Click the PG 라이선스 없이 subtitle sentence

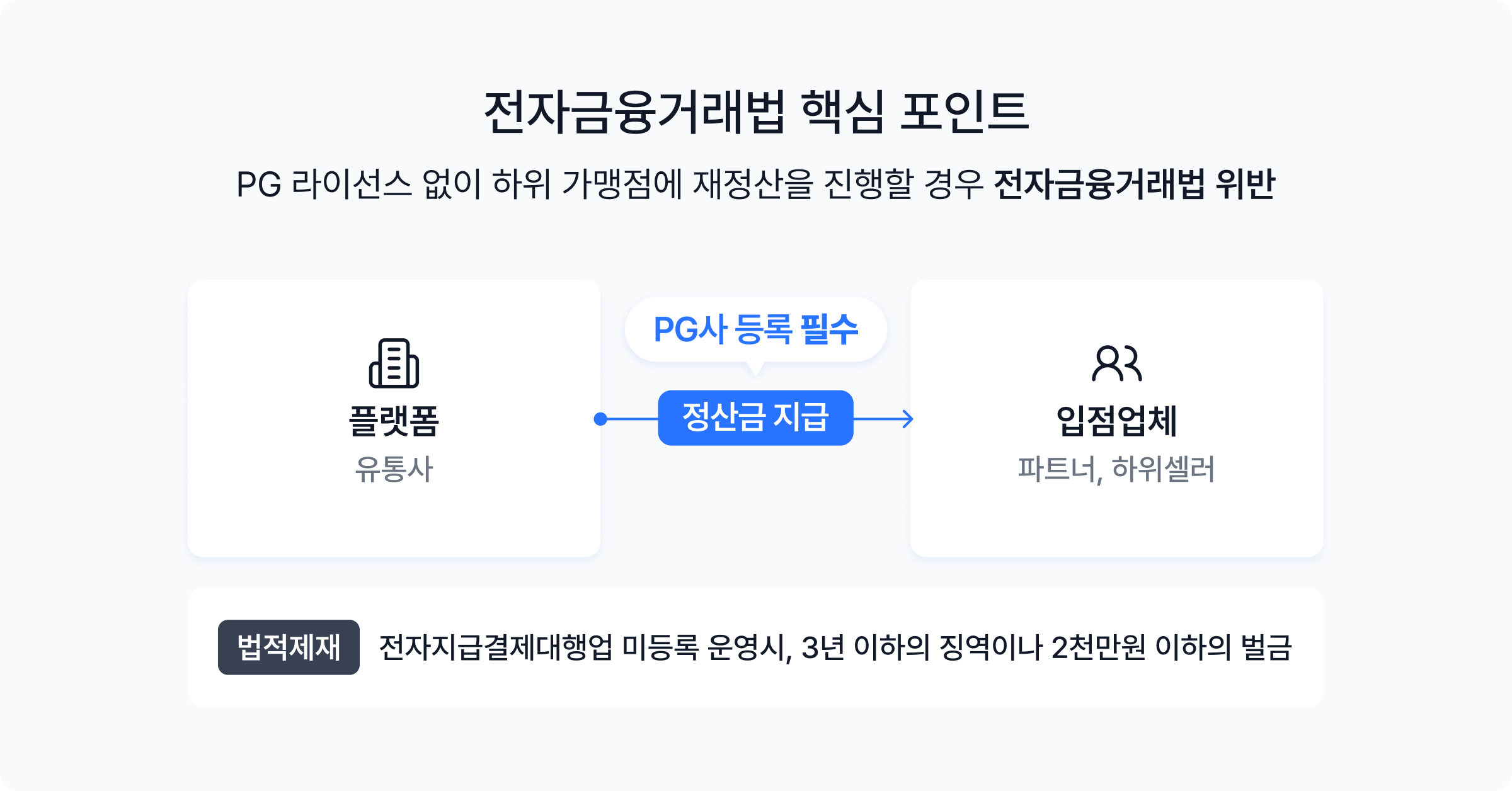(x=756, y=185)
